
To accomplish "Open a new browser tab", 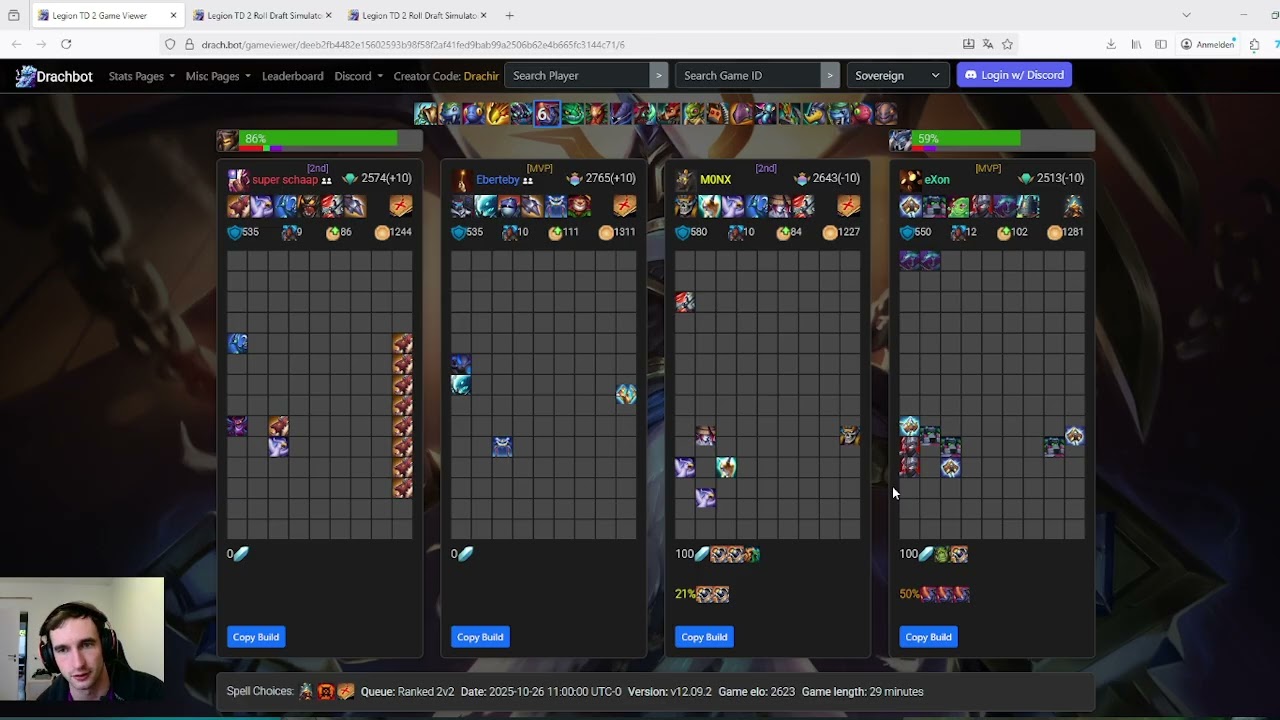I will click(509, 15).
